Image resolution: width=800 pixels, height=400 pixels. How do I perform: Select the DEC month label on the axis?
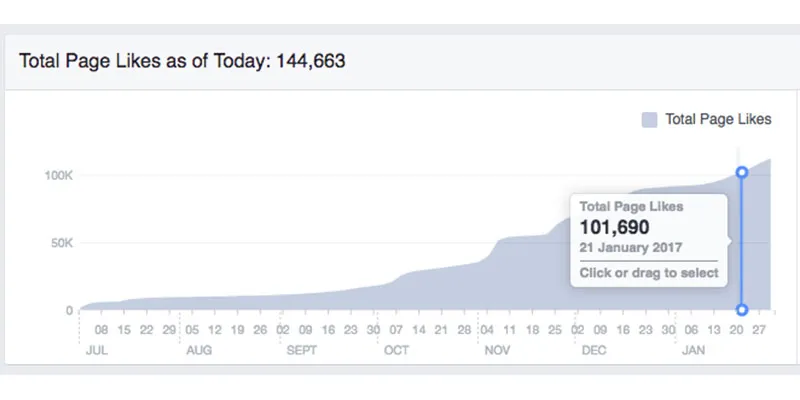coord(595,351)
